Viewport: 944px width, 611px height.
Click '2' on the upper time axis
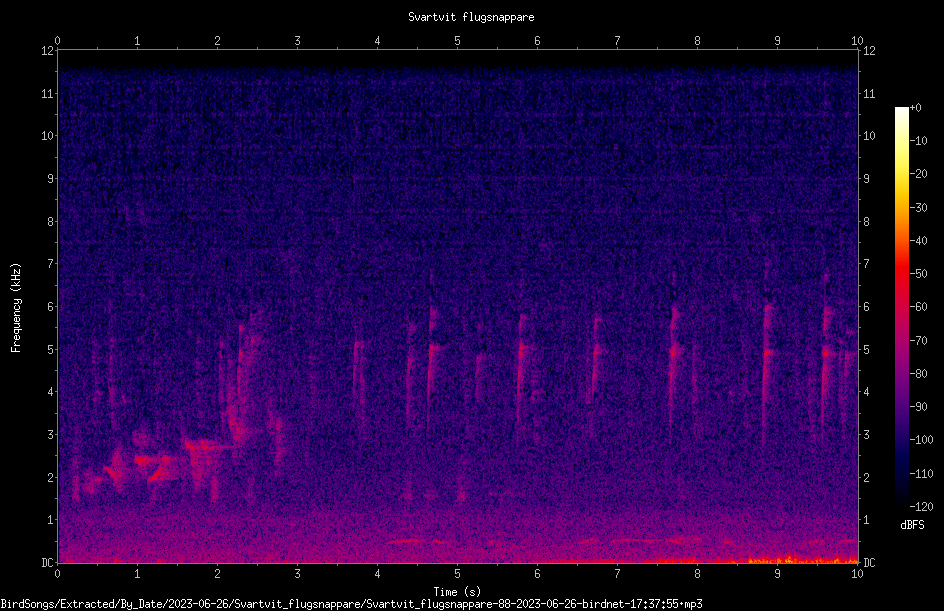[x=217, y=41]
